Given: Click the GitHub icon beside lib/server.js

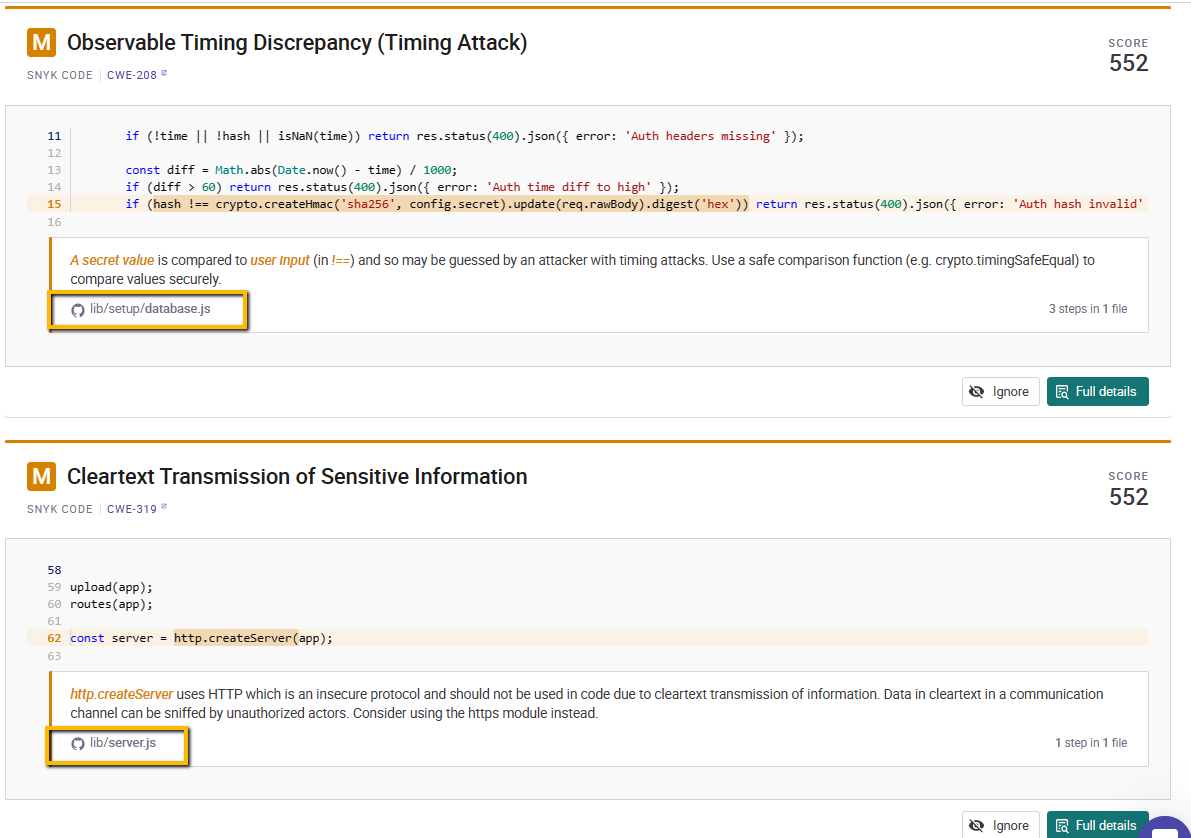Looking at the screenshot, I should [77, 744].
